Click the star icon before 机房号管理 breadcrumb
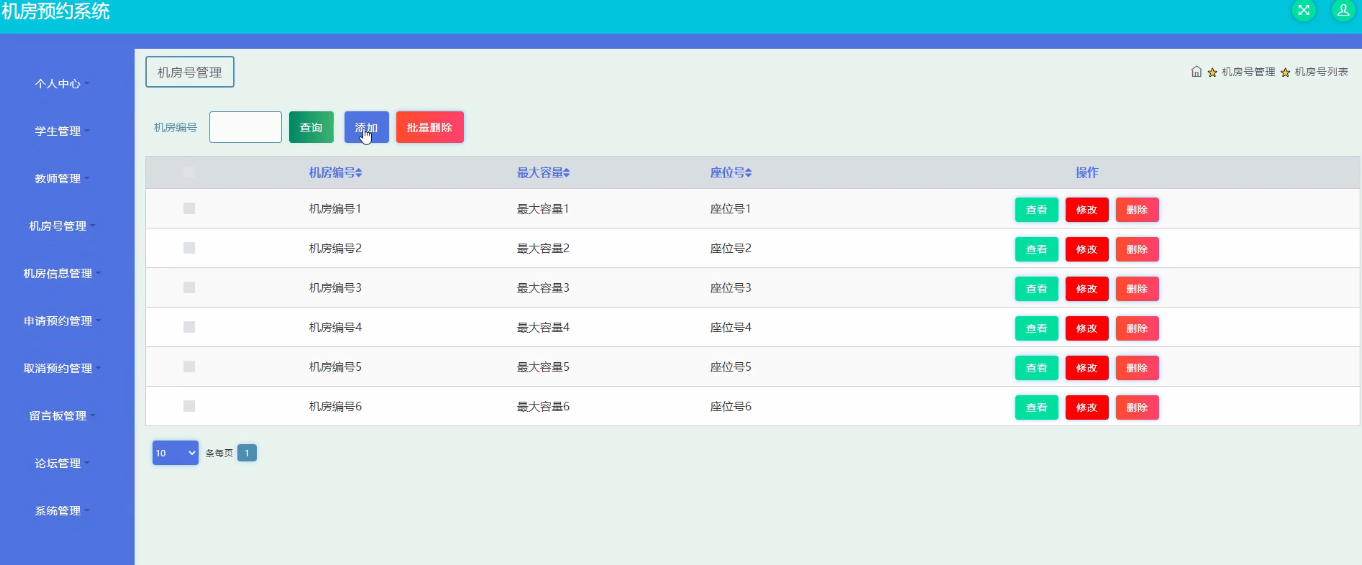Viewport: 1362px width, 565px height. (x=1212, y=73)
